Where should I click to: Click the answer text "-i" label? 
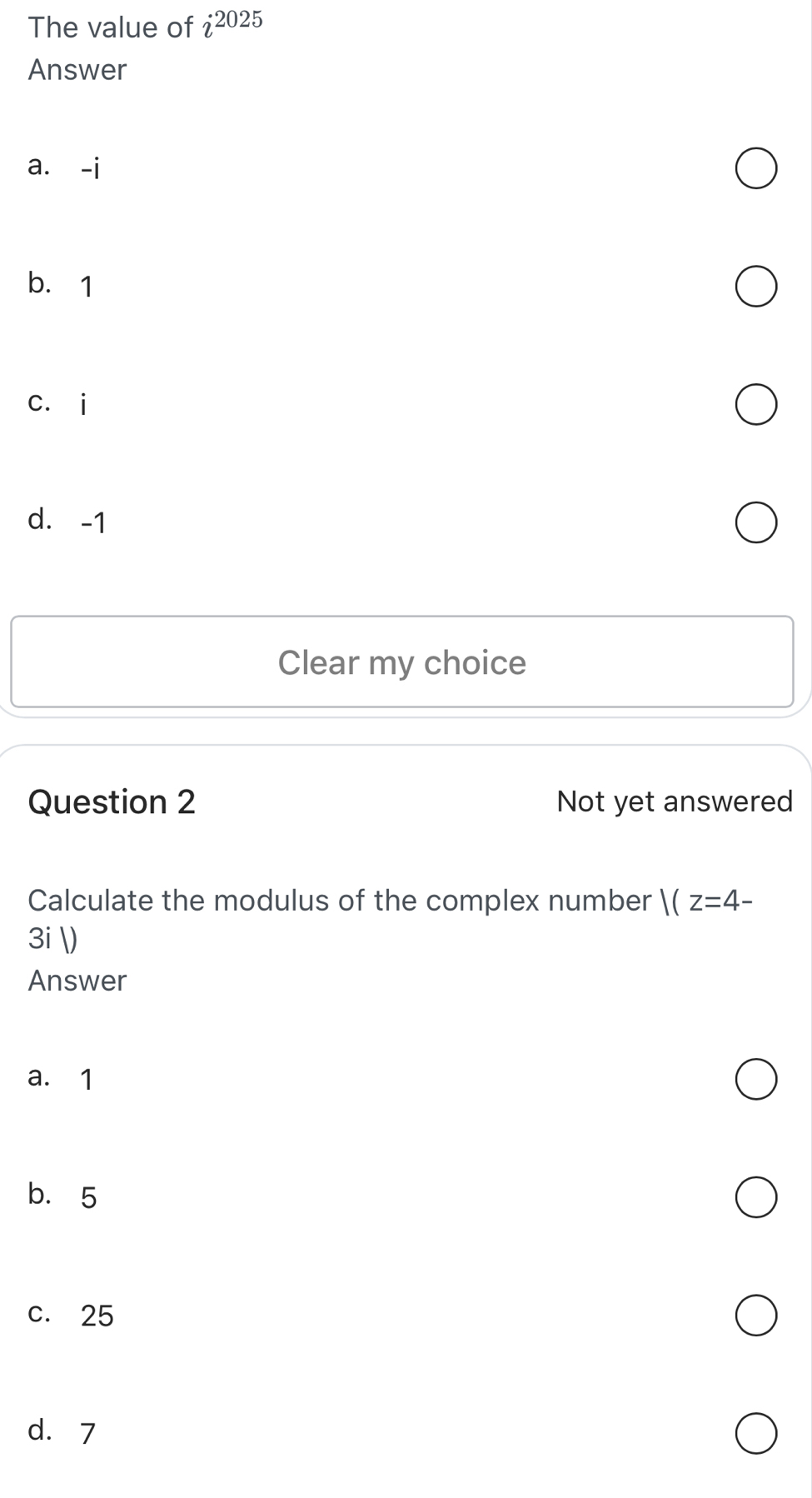(90, 169)
